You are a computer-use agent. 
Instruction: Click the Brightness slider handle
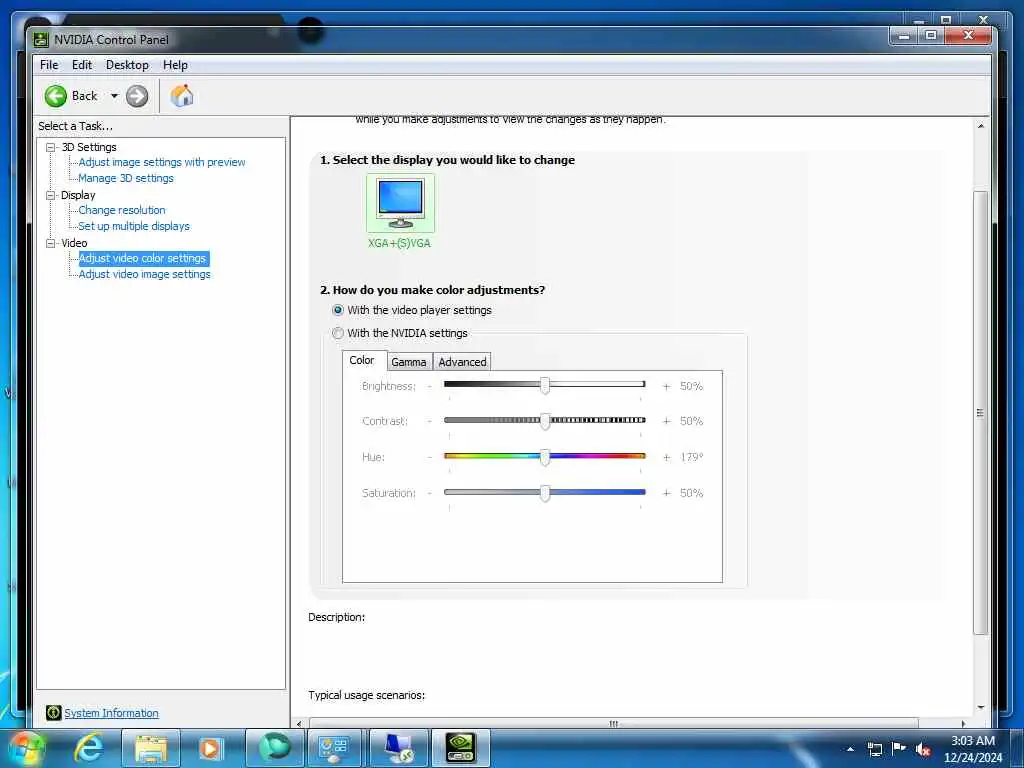[x=545, y=385]
